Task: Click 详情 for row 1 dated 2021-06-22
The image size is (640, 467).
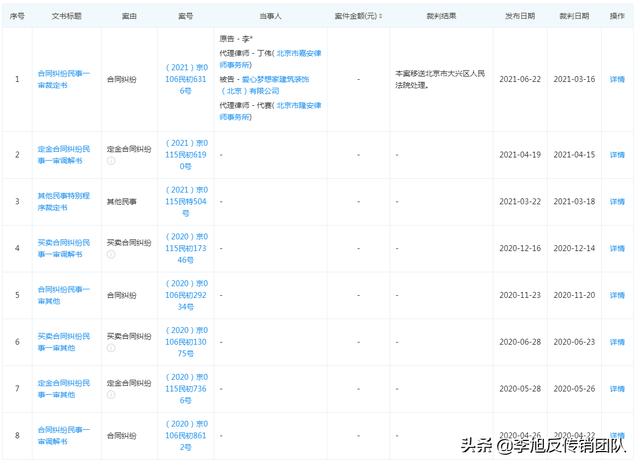Action: (x=617, y=79)
